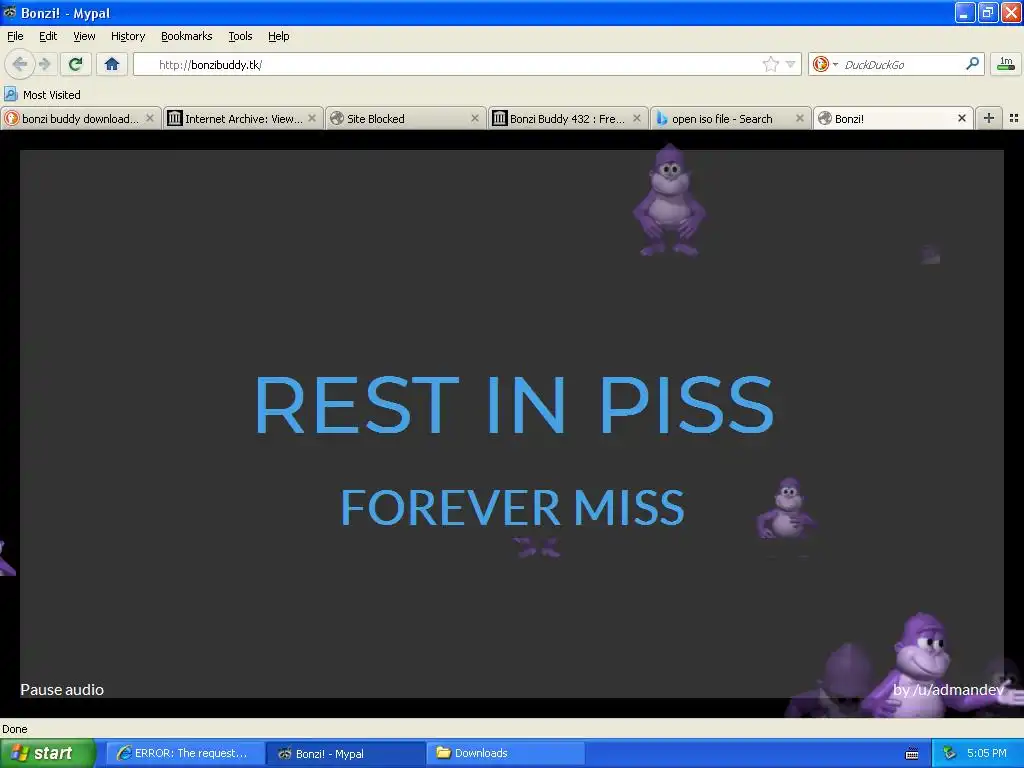The image size is (1024, 768).
Task: Minimize the Mypal browser window
Action: pos(965,12)
